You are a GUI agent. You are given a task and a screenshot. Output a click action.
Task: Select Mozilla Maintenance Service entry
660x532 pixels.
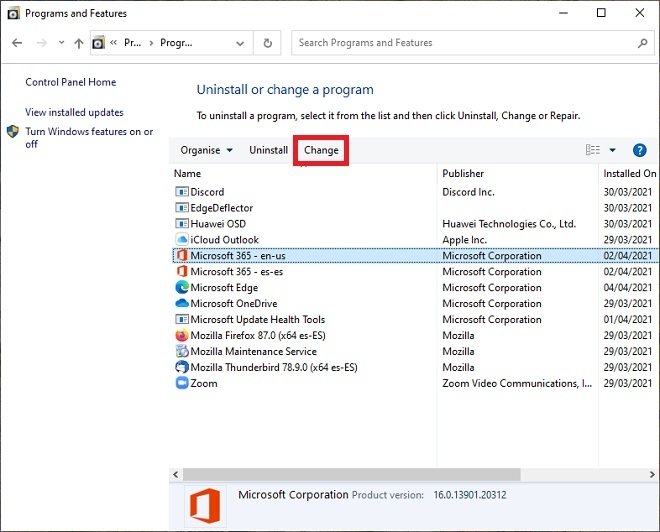(x=253, y=351)
